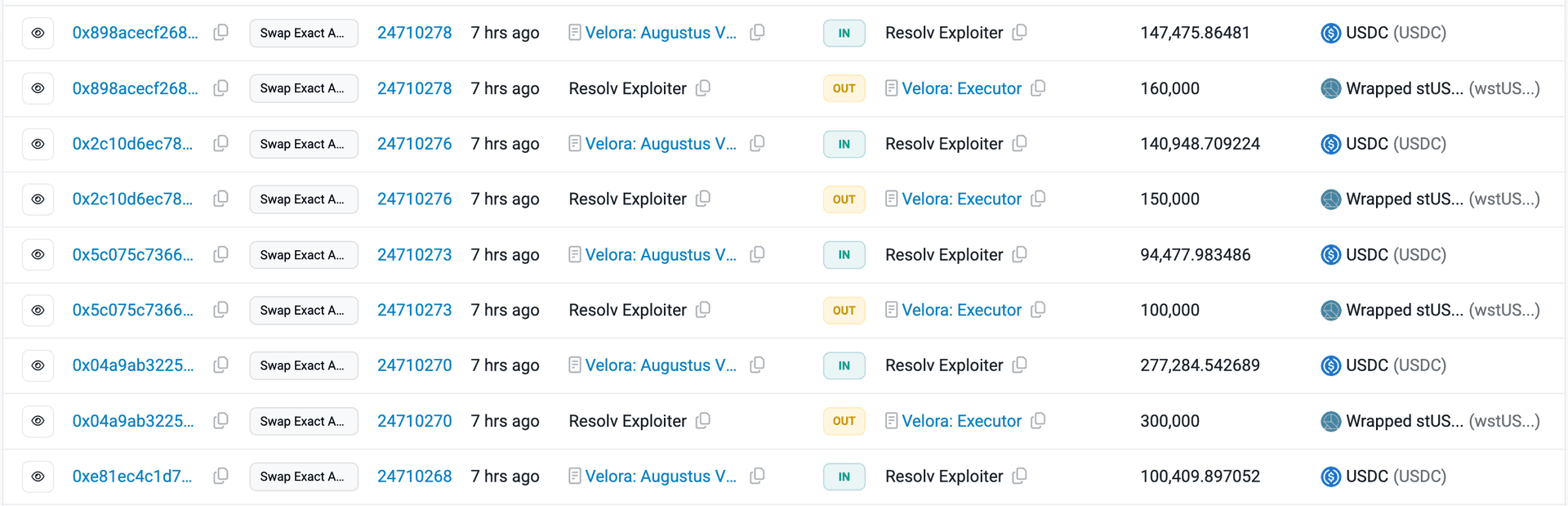Copy Resolv Exploiter sender on 100,000 row
This screenshot has width=1568, height=506.
[703, 310]
